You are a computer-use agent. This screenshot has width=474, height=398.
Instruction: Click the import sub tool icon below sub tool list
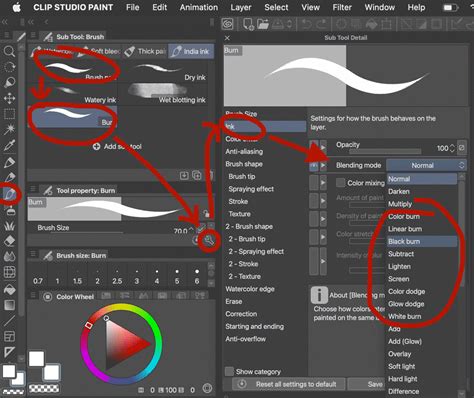click(184, 175)
